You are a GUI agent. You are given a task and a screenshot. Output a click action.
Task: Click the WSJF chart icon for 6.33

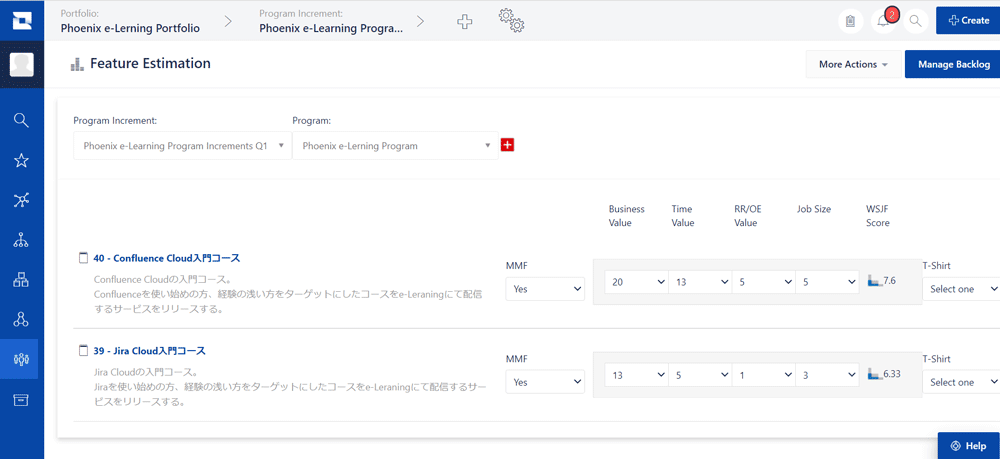coord(876,374)
